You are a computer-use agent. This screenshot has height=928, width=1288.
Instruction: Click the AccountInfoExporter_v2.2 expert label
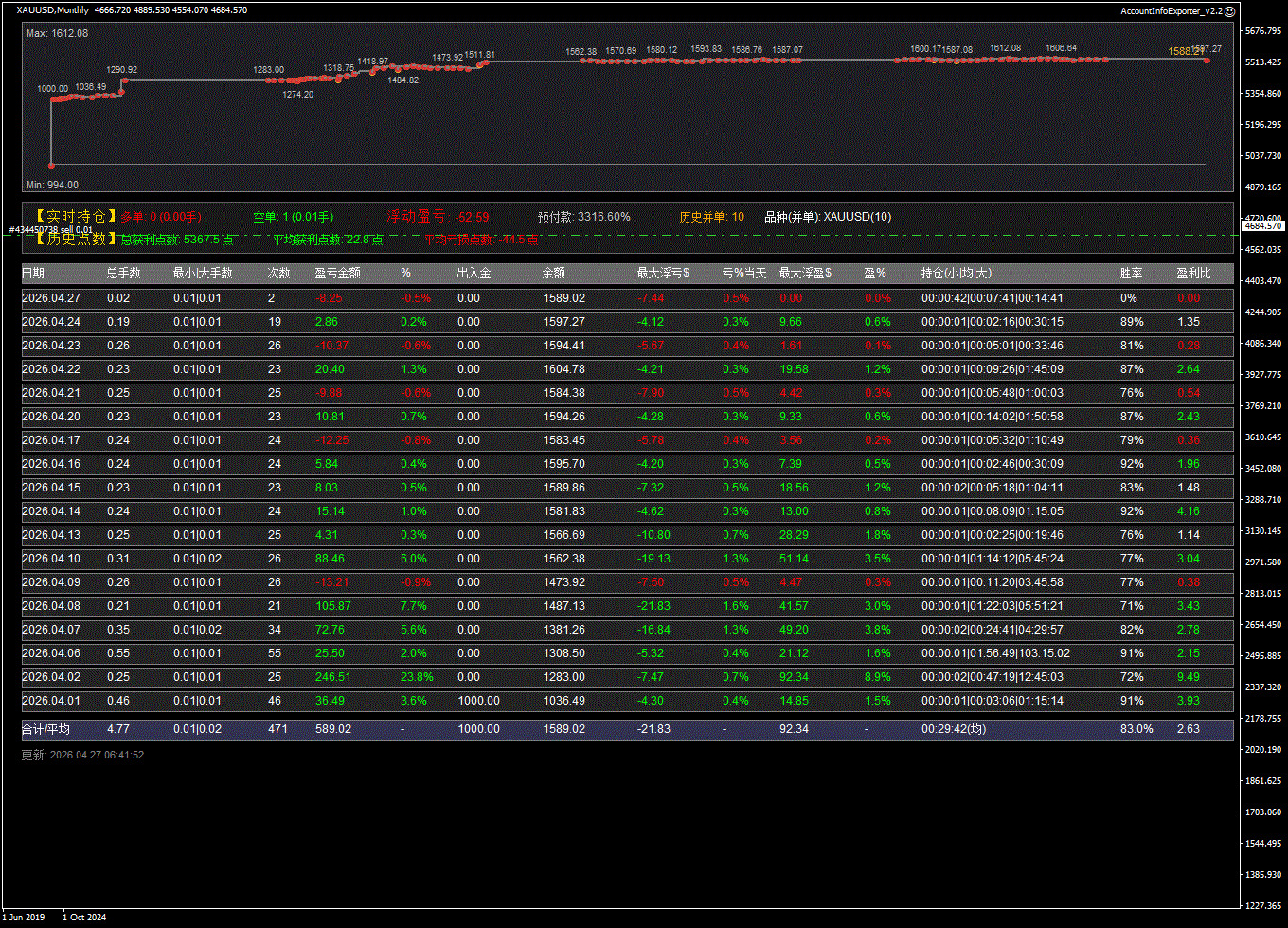coord(1171,11)
